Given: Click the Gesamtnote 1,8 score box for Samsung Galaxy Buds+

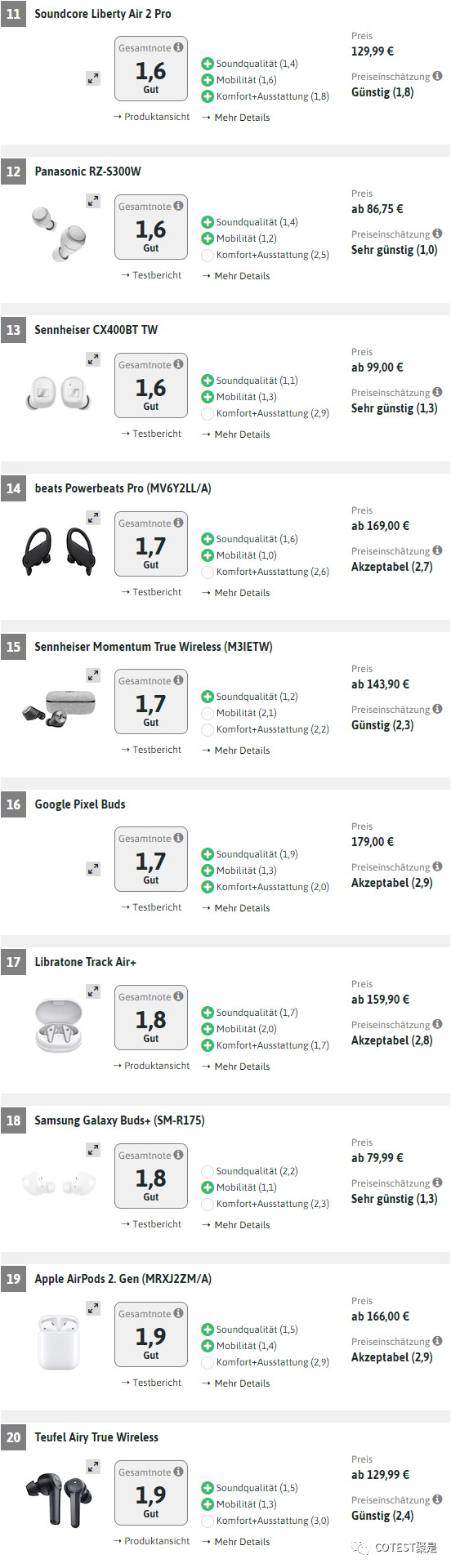Looking at the screenshot, I should point(151,1177).
